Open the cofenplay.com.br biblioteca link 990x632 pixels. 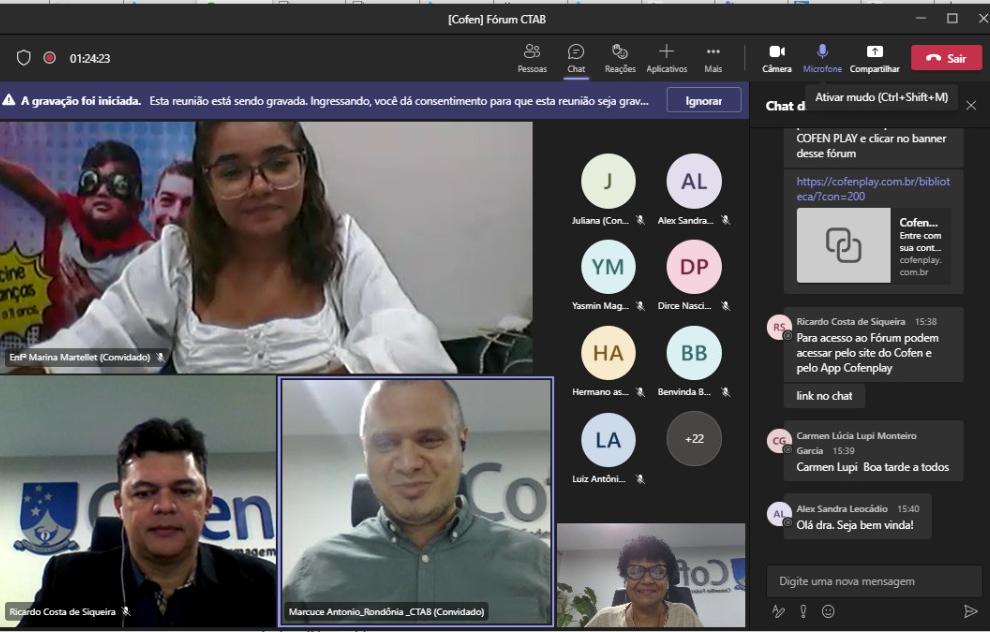coord(873,189)
